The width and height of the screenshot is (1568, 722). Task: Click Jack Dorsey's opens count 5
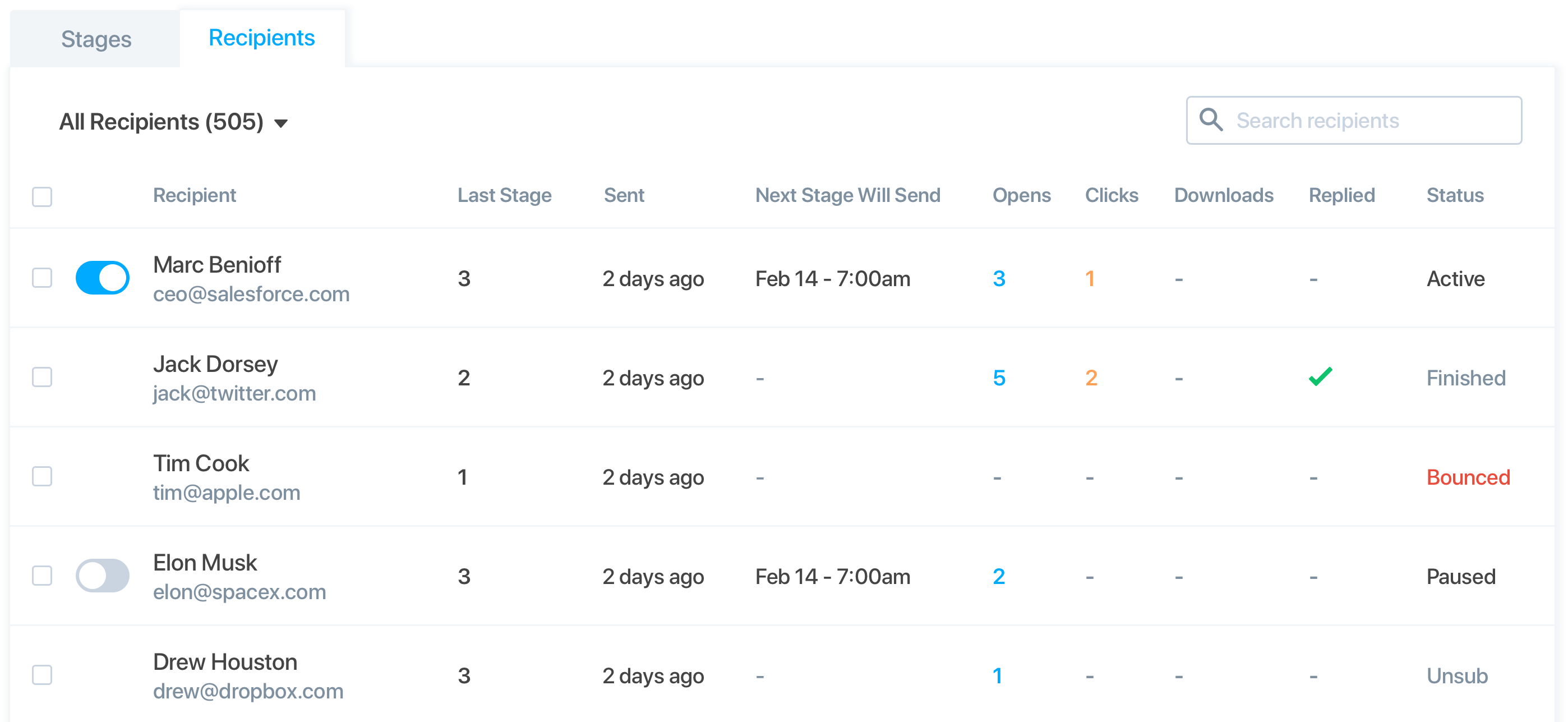click(x=999, y=378)
